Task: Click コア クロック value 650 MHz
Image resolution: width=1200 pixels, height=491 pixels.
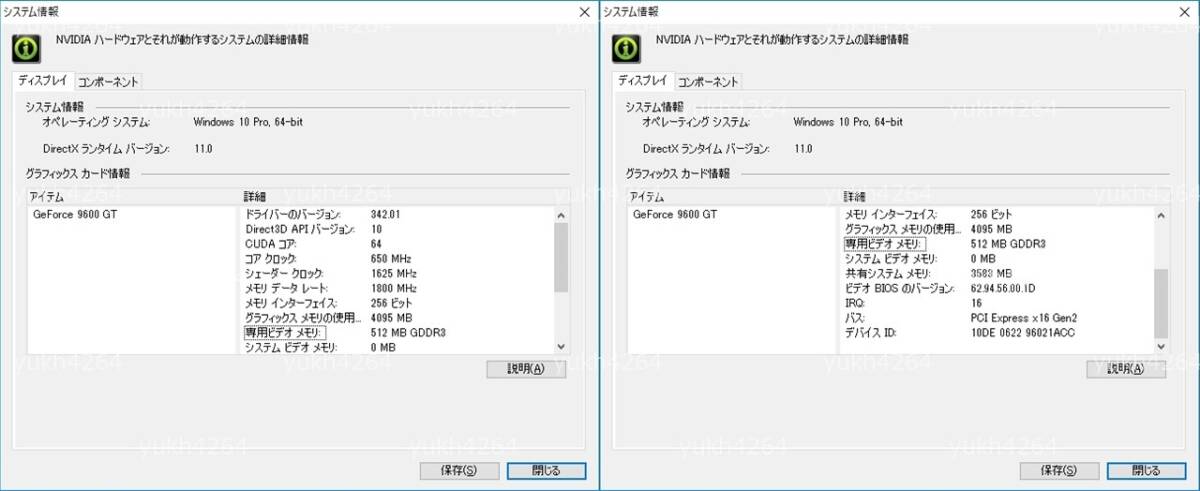Action: pos(392,258)
